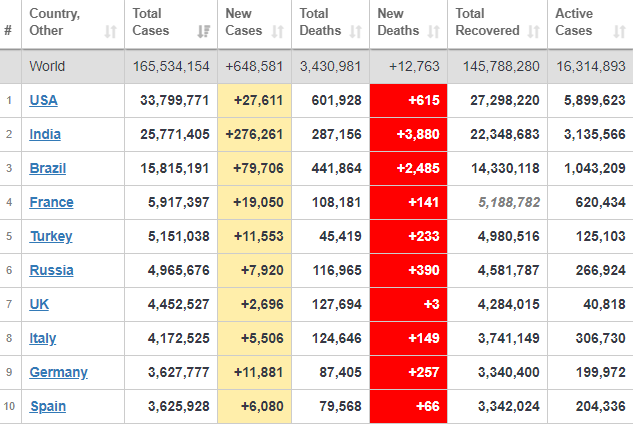Viewport: 633px width, 424px height.
Task: Select UK new deaths +3 cell
Action: pyautogui.click(x=409, y=304)
